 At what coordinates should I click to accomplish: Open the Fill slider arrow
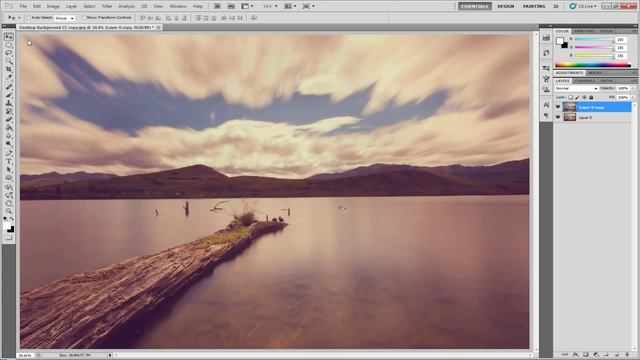(633, 98)
